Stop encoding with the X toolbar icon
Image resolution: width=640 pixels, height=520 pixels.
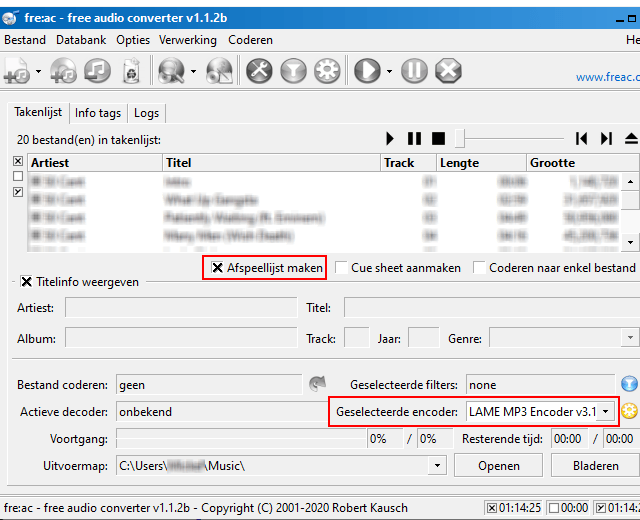pyautogui.click(x=448, y=71)
